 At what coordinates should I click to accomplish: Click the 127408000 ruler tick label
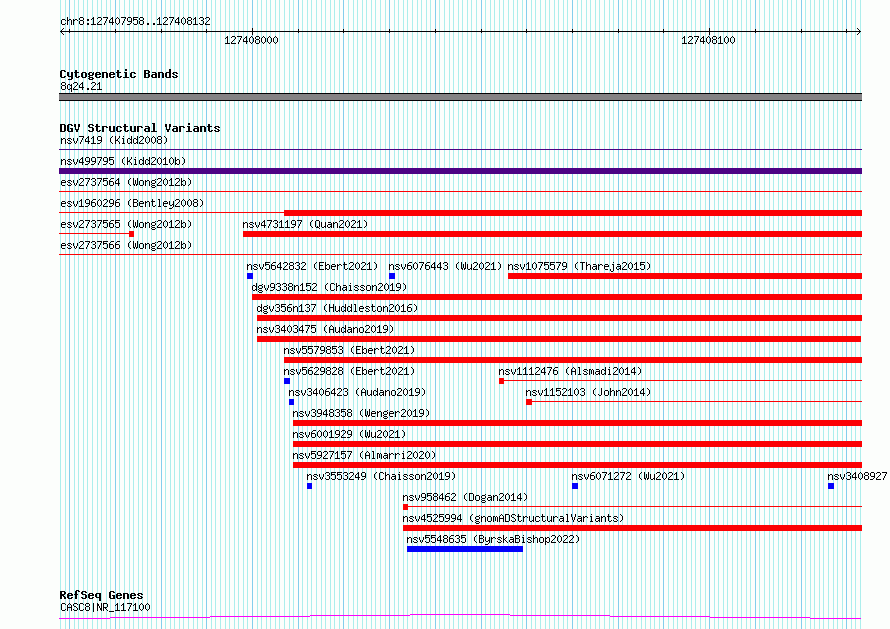tap(251, 40)
